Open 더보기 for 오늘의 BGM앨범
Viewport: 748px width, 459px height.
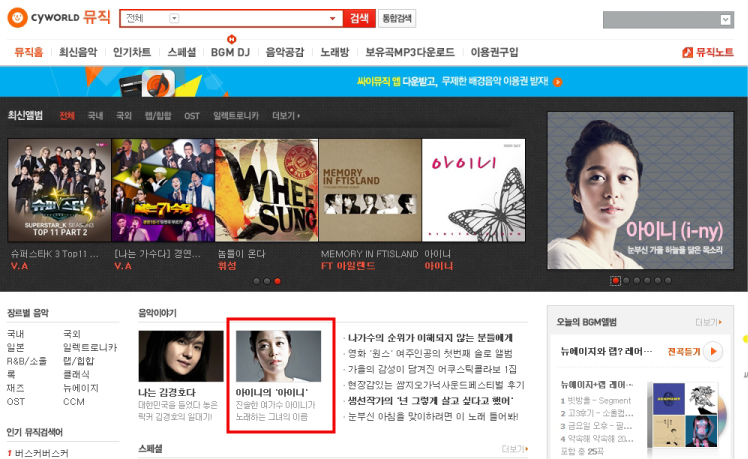pos(708,323)
